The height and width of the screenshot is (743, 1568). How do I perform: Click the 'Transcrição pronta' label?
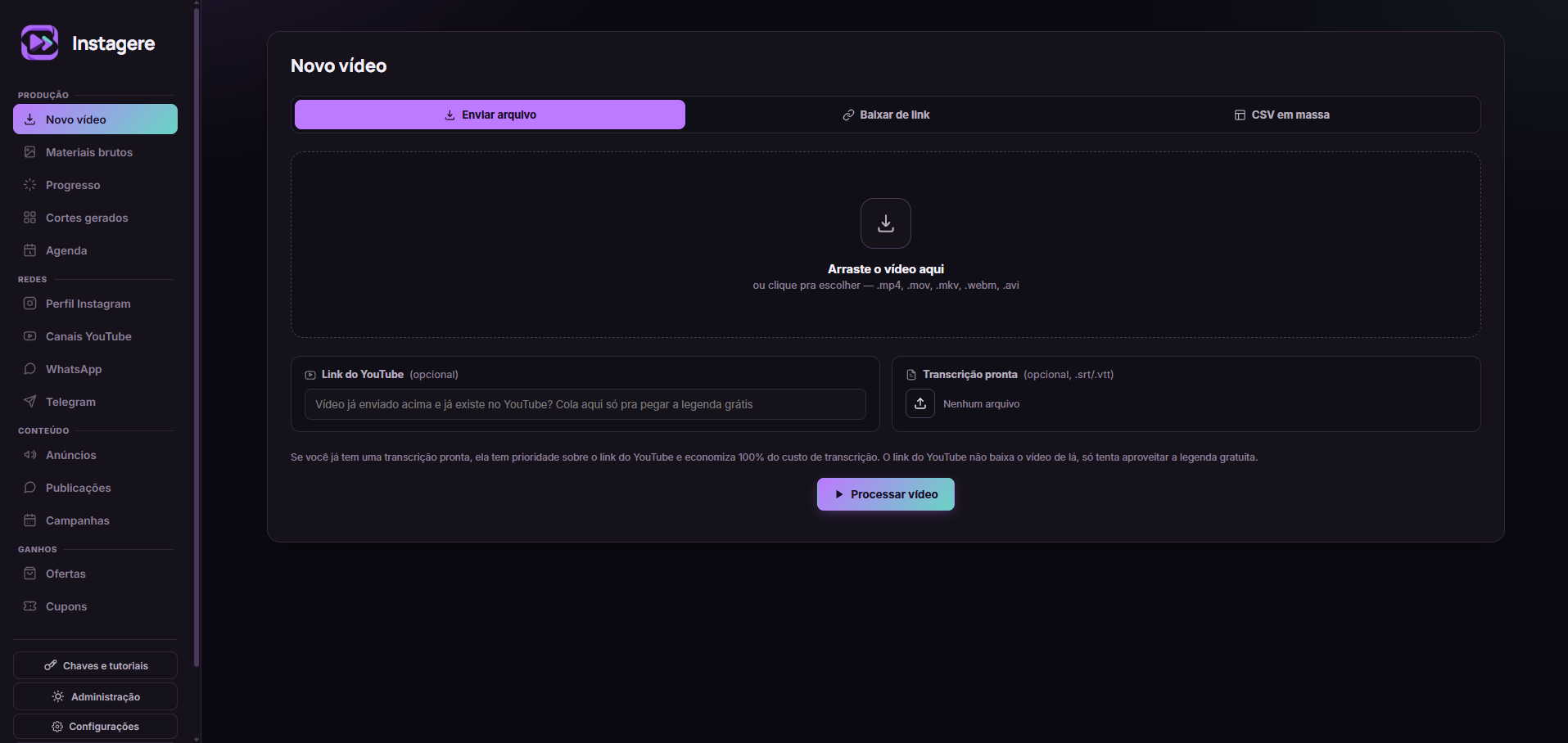pyautogui.click(x=970, y=375)
